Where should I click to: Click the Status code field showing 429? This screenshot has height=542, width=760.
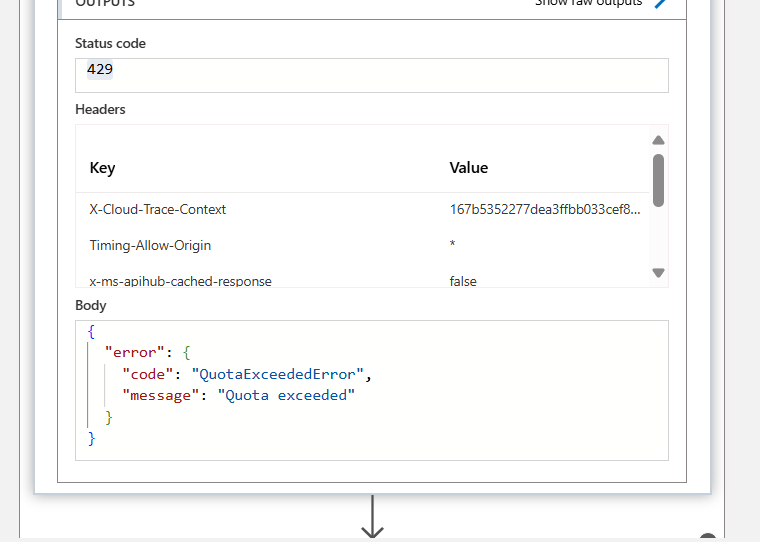click(372, 75)
